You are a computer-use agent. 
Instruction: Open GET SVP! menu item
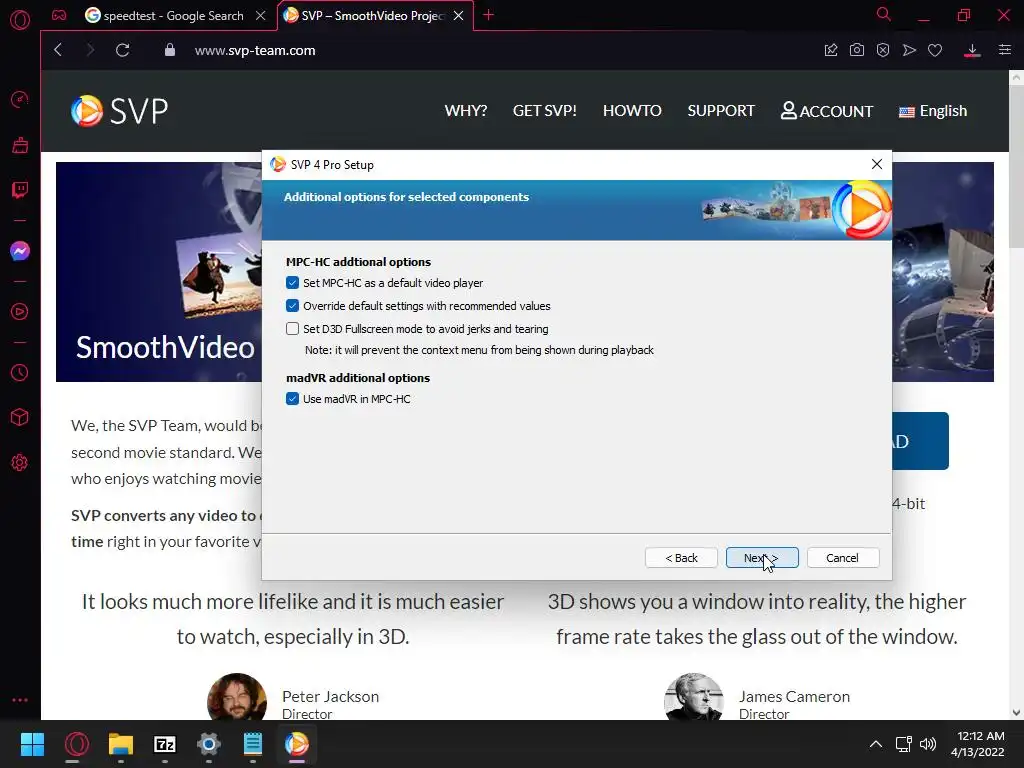click(x=545, y=110)
